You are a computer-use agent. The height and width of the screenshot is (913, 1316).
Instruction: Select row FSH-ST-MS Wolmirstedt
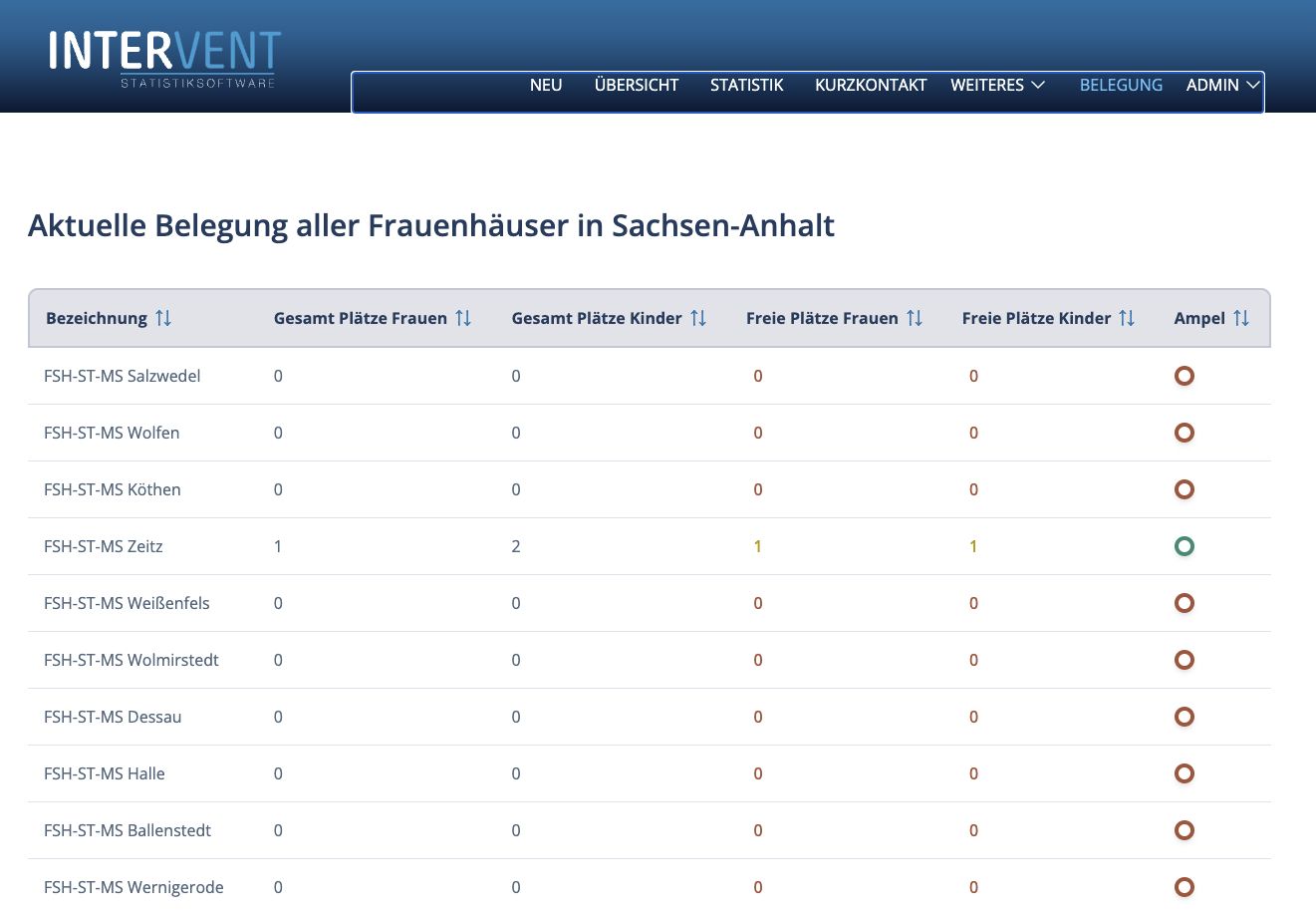[650, 660]
